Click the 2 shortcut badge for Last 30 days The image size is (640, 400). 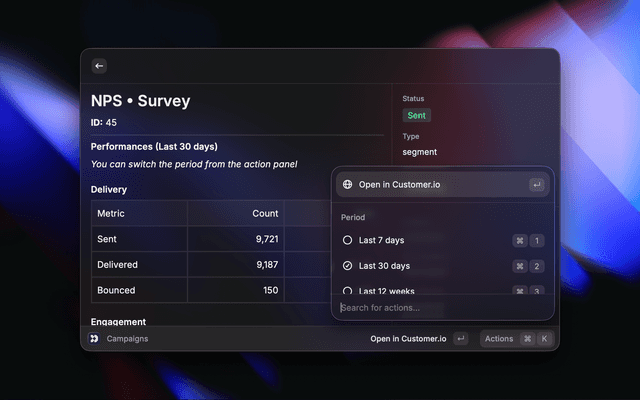[536, 266]
